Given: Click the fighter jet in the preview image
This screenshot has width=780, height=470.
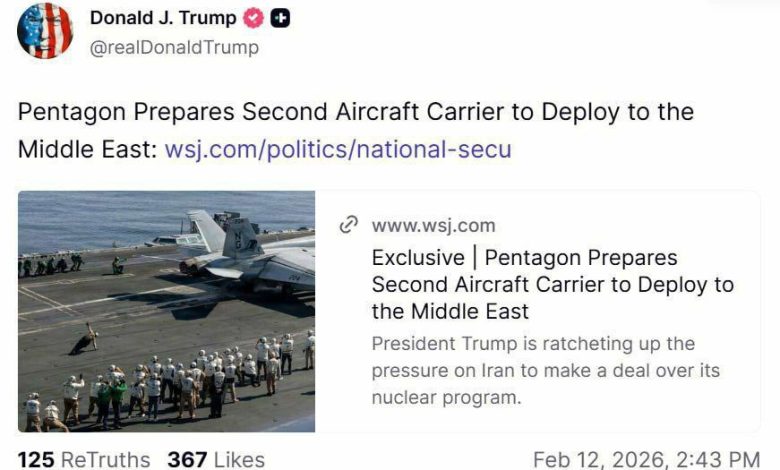Looking at the screenshot, I should click(x=245, y=250).
